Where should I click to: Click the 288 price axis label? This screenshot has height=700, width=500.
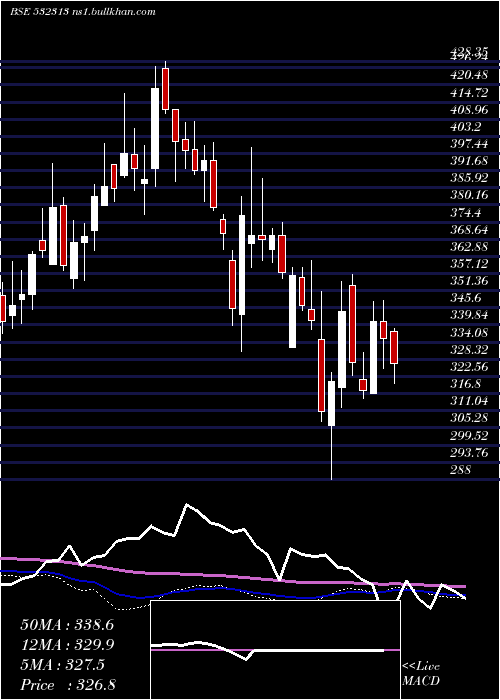[460, 470]
